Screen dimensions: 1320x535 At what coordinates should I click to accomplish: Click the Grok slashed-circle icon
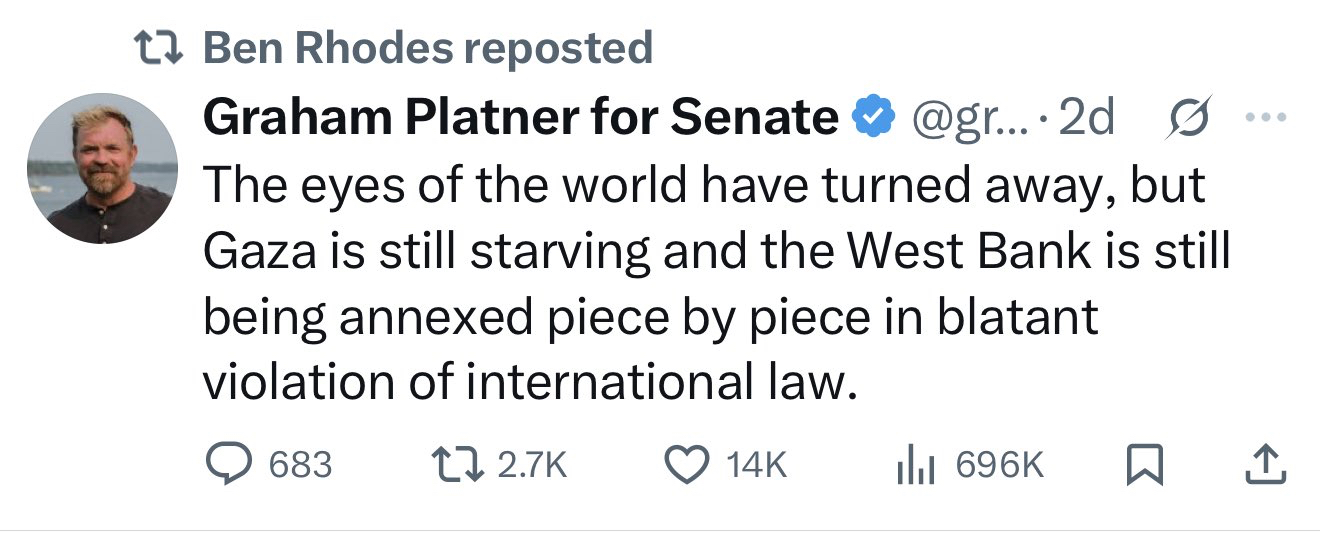click(x=1184, y=119)
